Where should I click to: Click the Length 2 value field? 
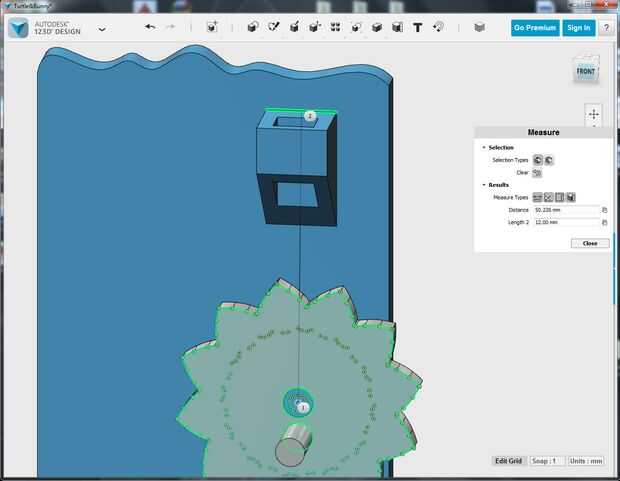[567, 222]
